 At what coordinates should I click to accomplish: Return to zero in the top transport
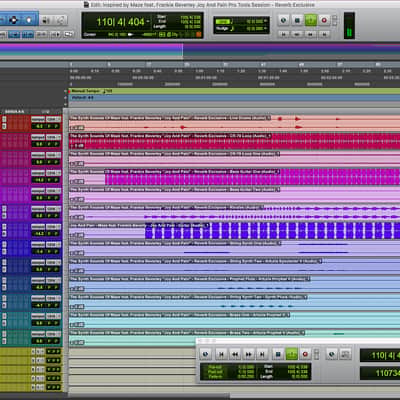coord(284,34)
